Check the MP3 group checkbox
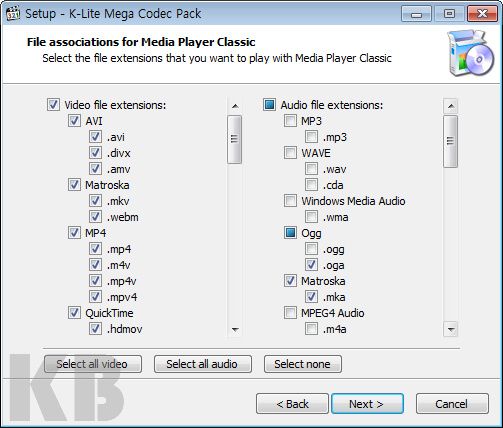 (x=290, y=121)
